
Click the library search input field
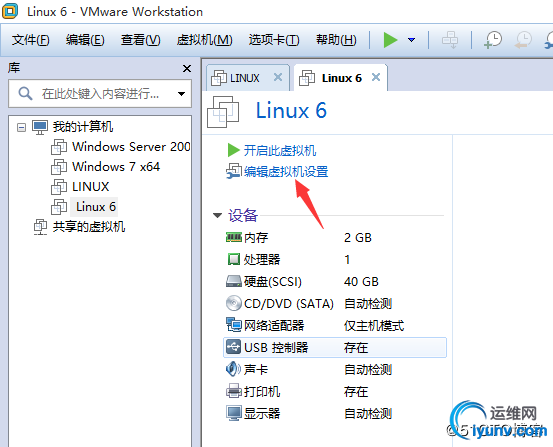[x=100, y=94]
